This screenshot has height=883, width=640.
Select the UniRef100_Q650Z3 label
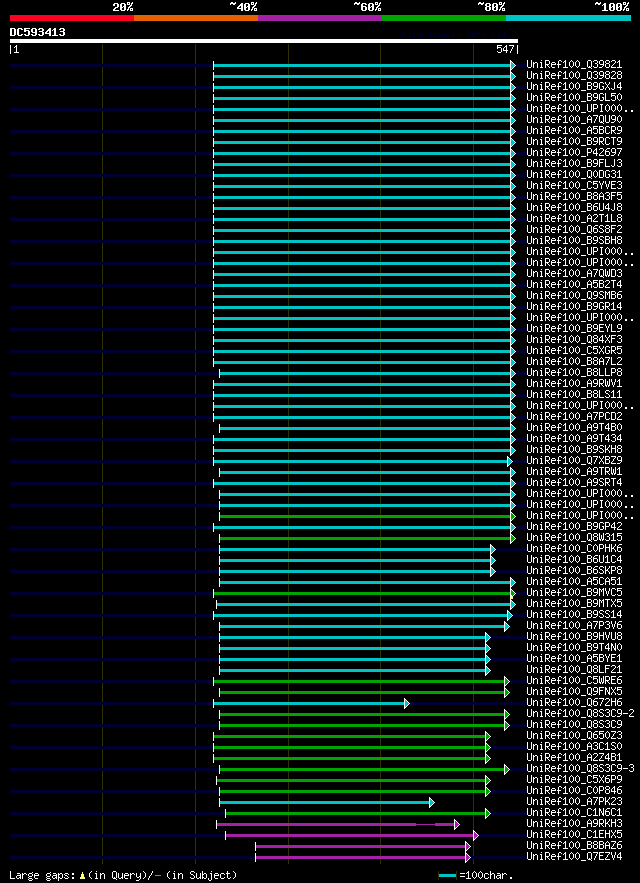point(574,735)
